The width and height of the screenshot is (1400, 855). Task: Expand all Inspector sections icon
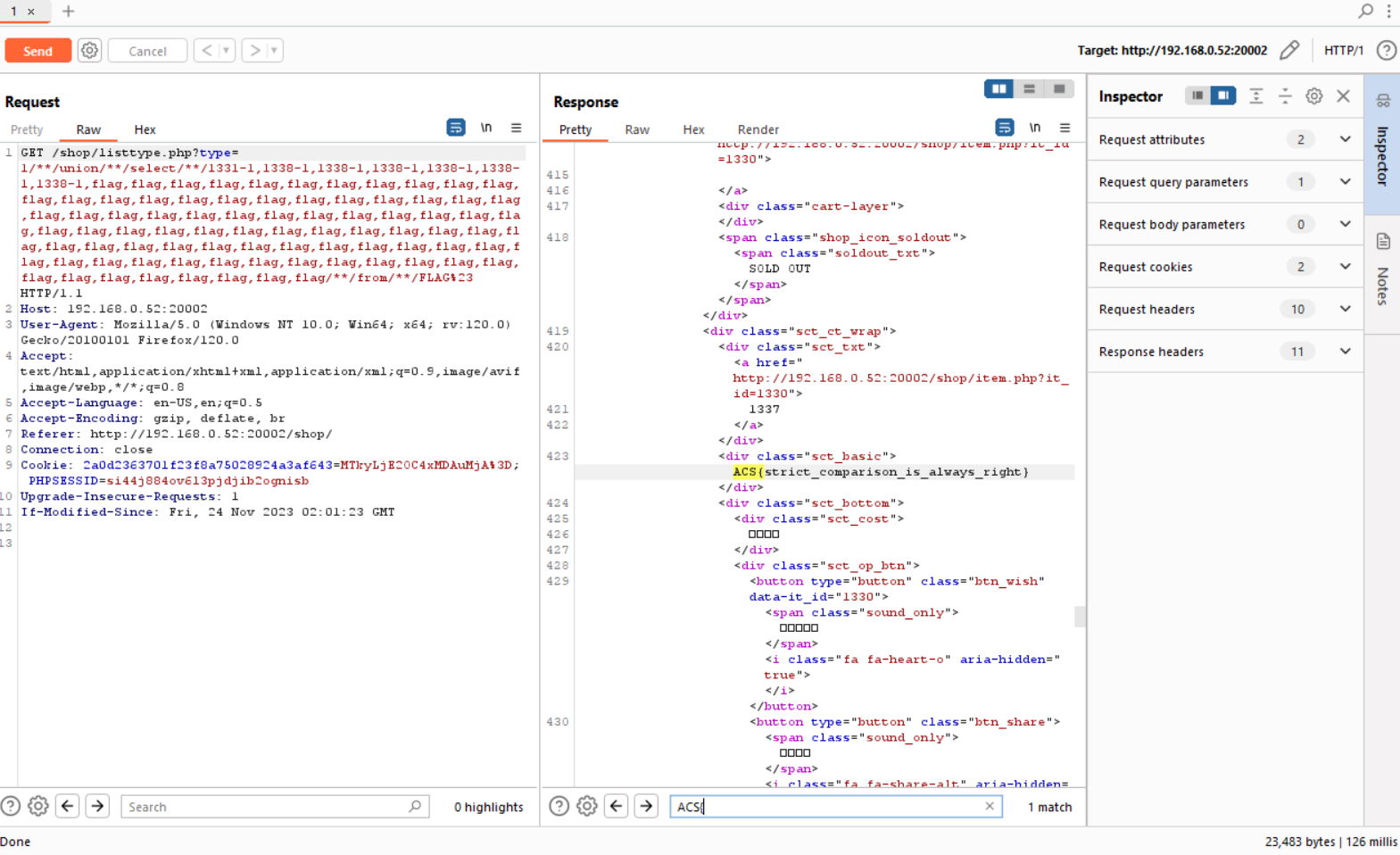(1256, 95)
